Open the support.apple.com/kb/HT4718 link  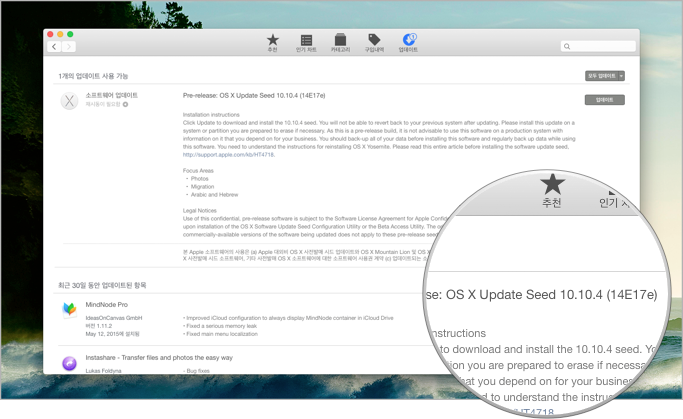[228, 155]
